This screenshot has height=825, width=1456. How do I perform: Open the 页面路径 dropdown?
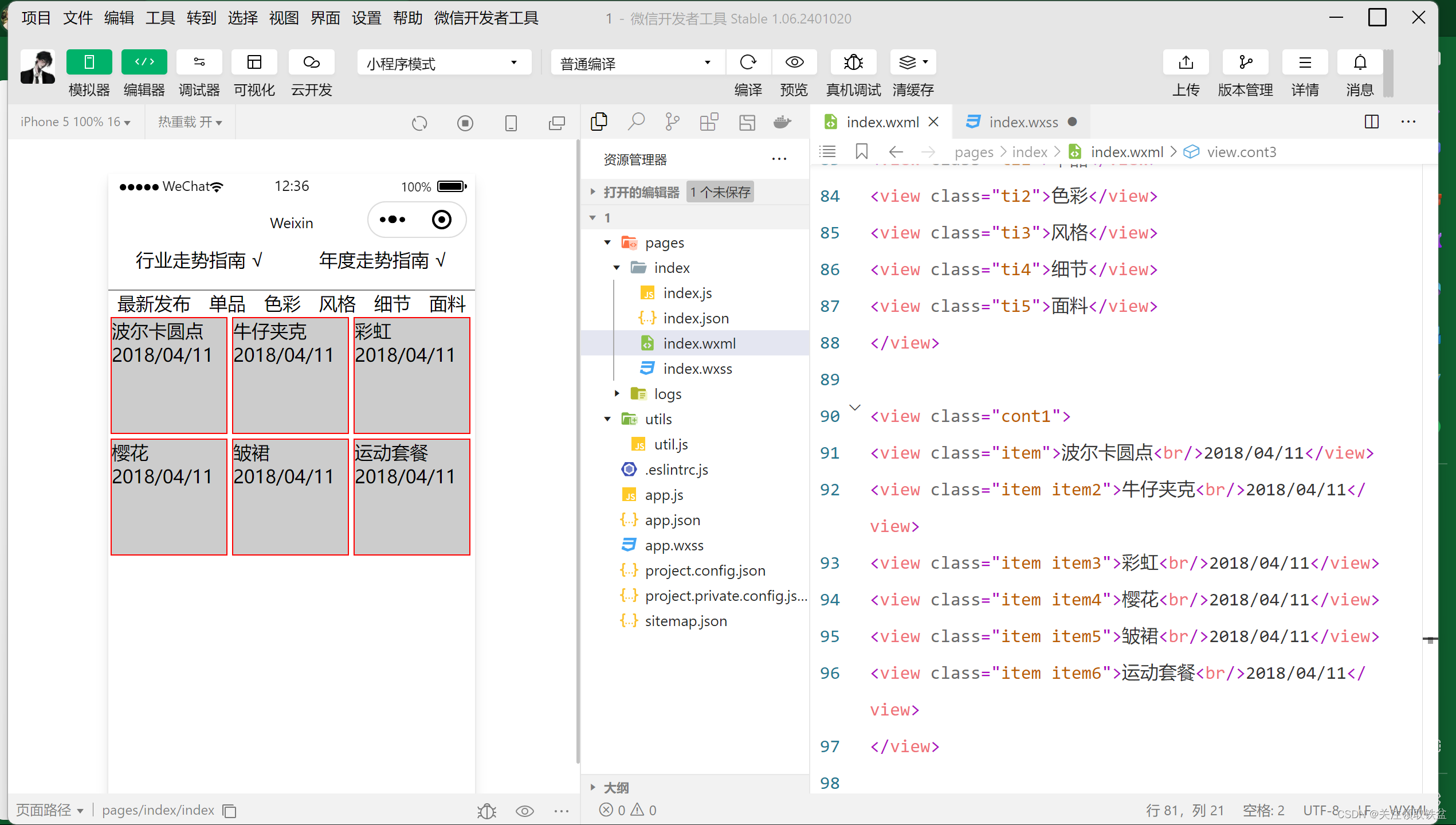(50, 810)
